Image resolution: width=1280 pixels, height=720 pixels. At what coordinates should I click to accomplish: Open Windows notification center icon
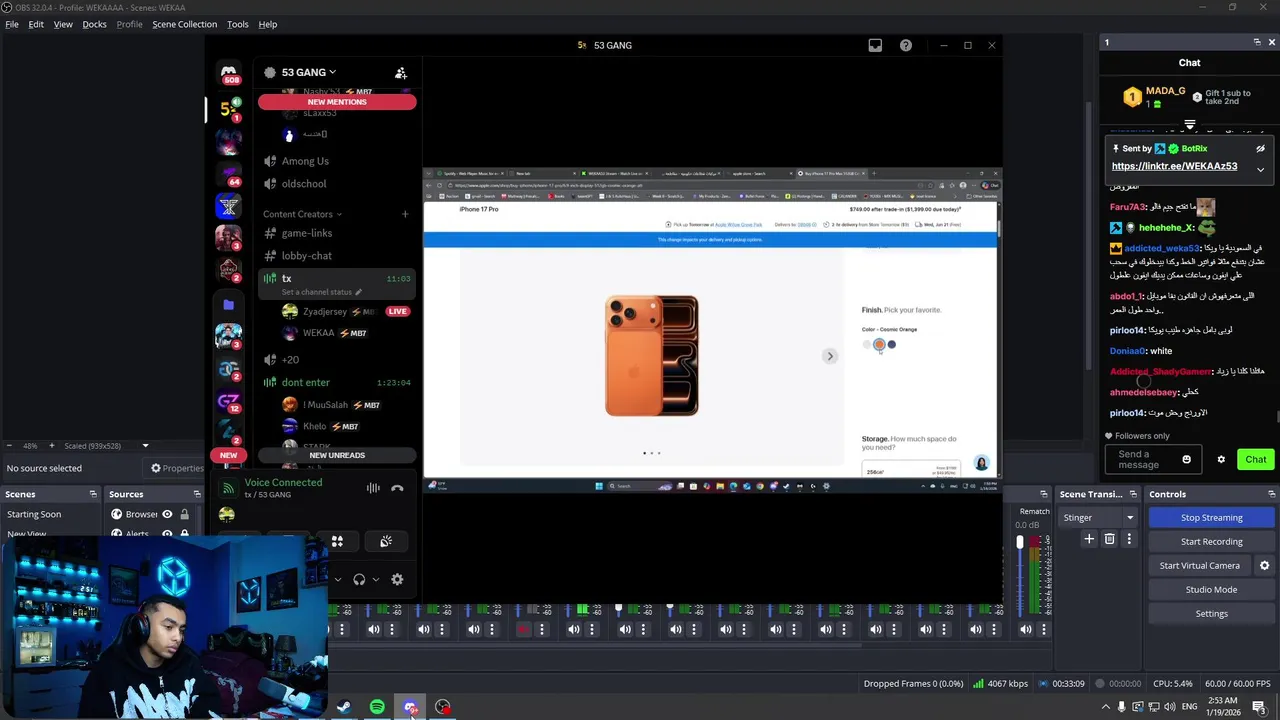pyautogui.click(x=1259, y=707)
